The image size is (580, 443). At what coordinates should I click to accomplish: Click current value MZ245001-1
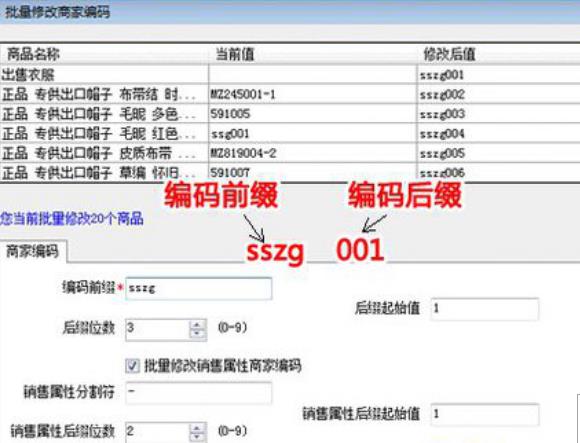(243, 95)
